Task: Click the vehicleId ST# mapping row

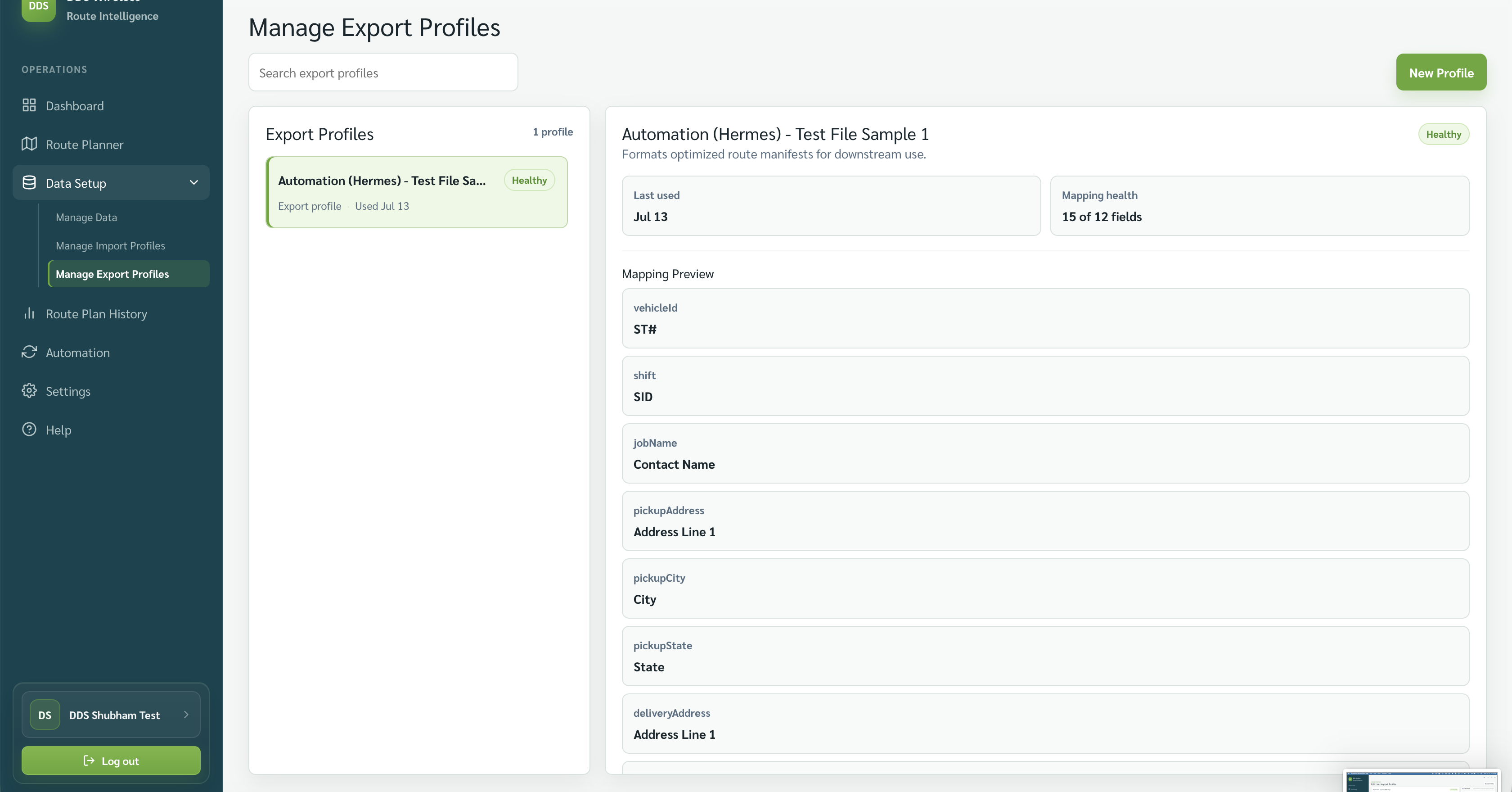Action: click(x=1045, y=318)
